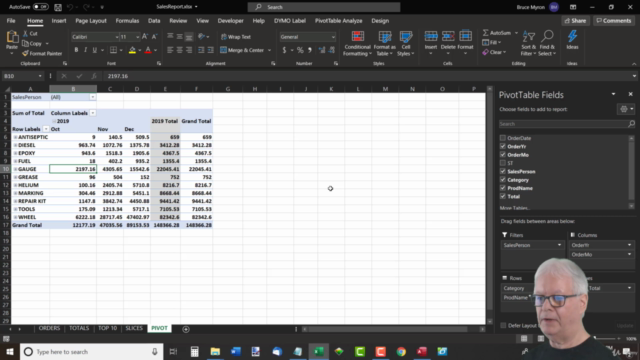
Task: Click the Paste icon in Clipboard group
Action: (12, 38)
